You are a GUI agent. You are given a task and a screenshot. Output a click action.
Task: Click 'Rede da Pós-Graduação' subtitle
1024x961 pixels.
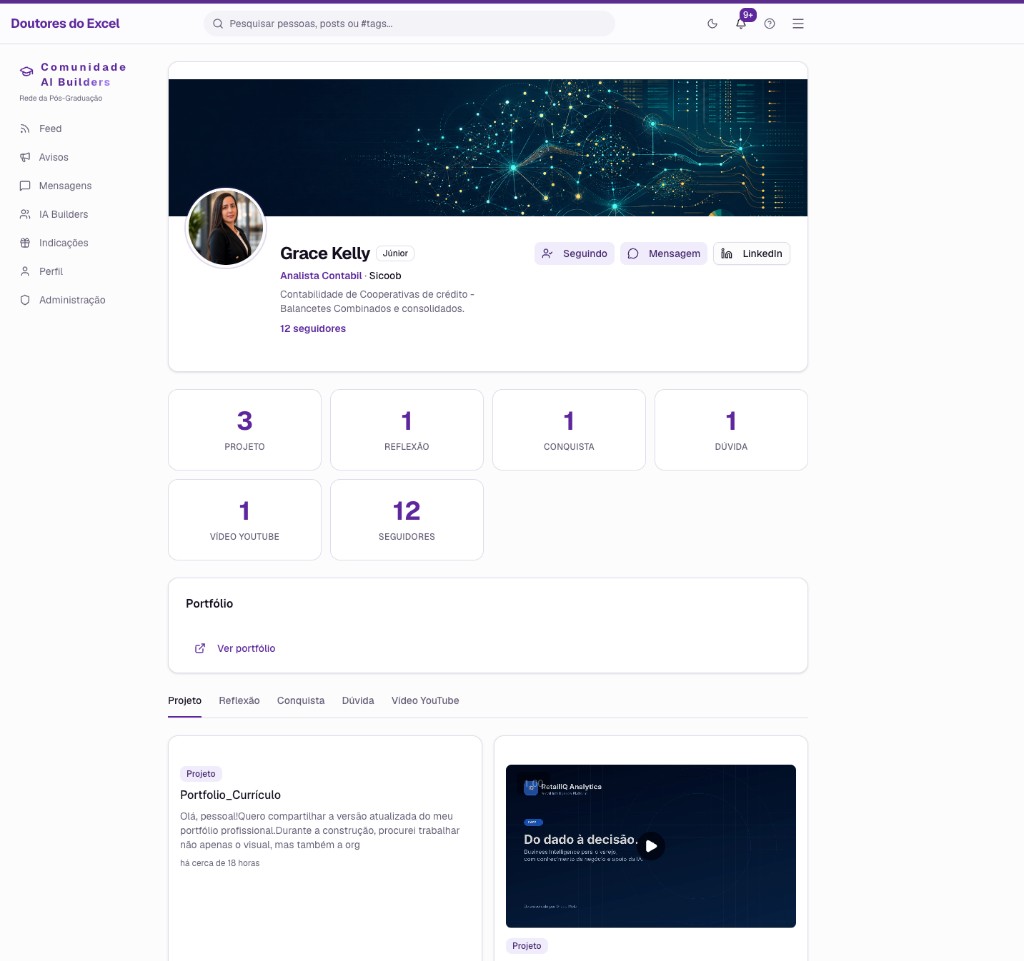click(61, 99)
